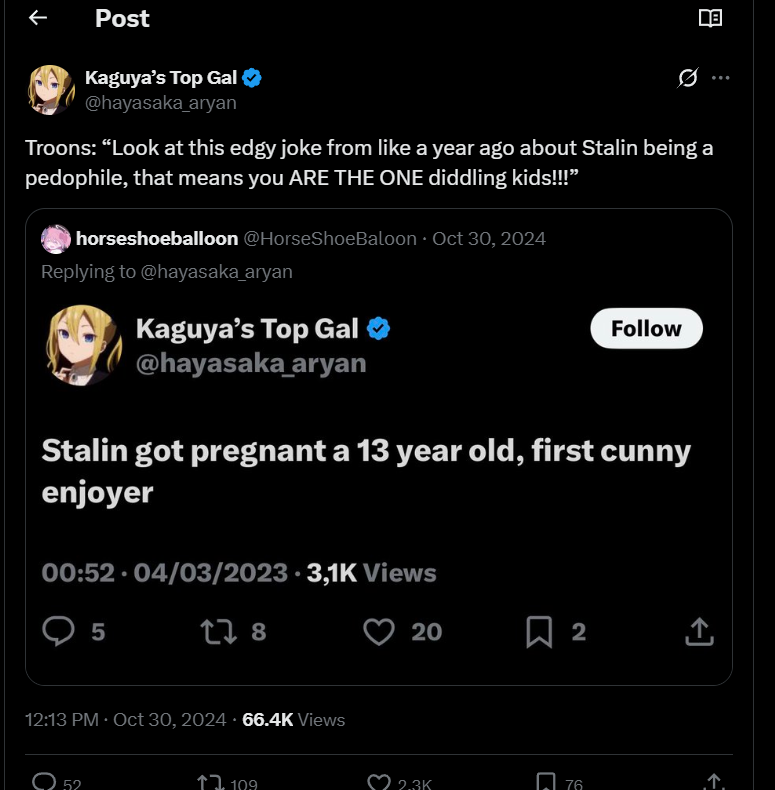Click the Follow button in embedded screenshot
The image size is (775, 790).
647,328
